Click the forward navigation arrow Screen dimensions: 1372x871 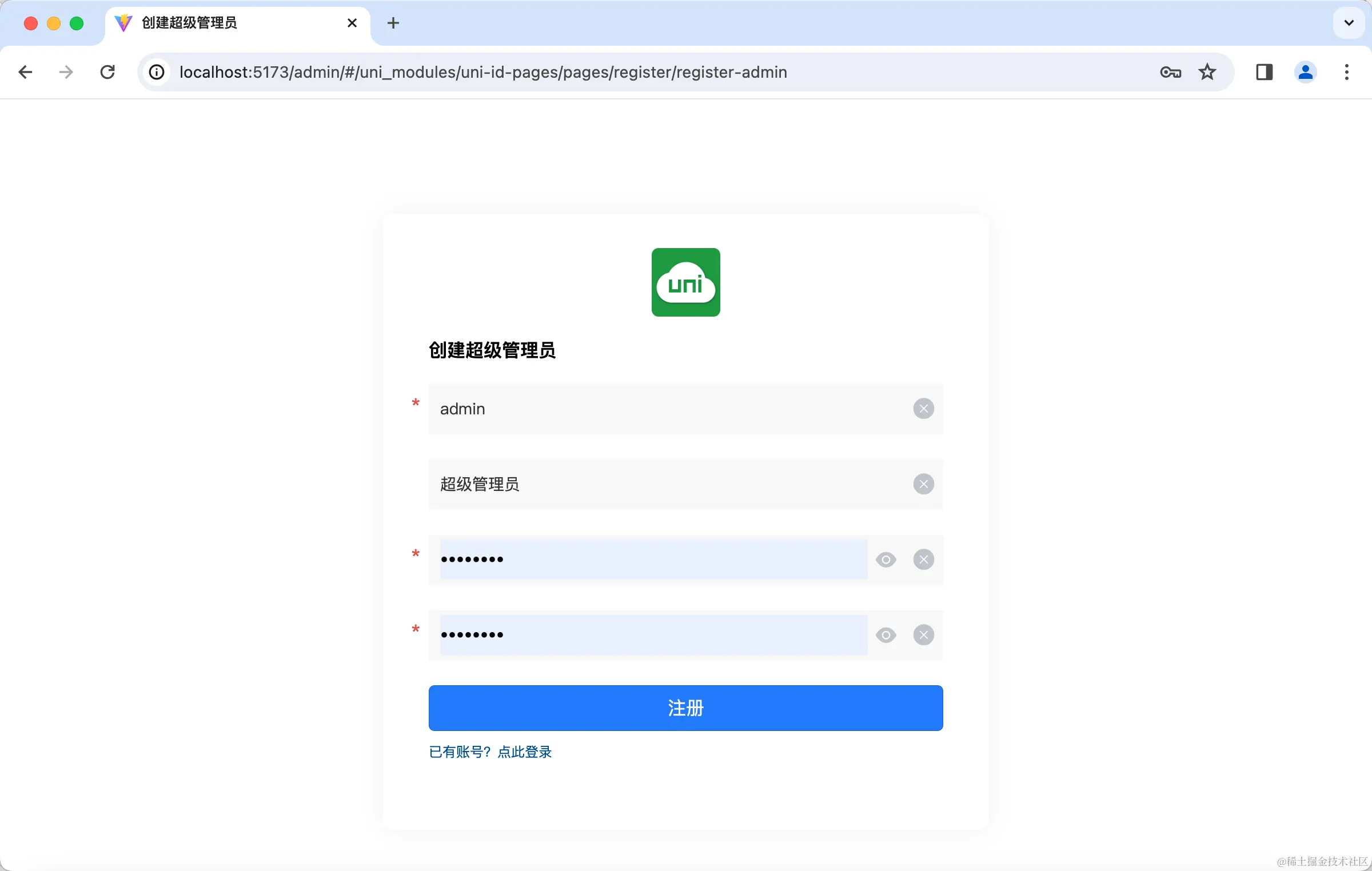tap(65, 72)
